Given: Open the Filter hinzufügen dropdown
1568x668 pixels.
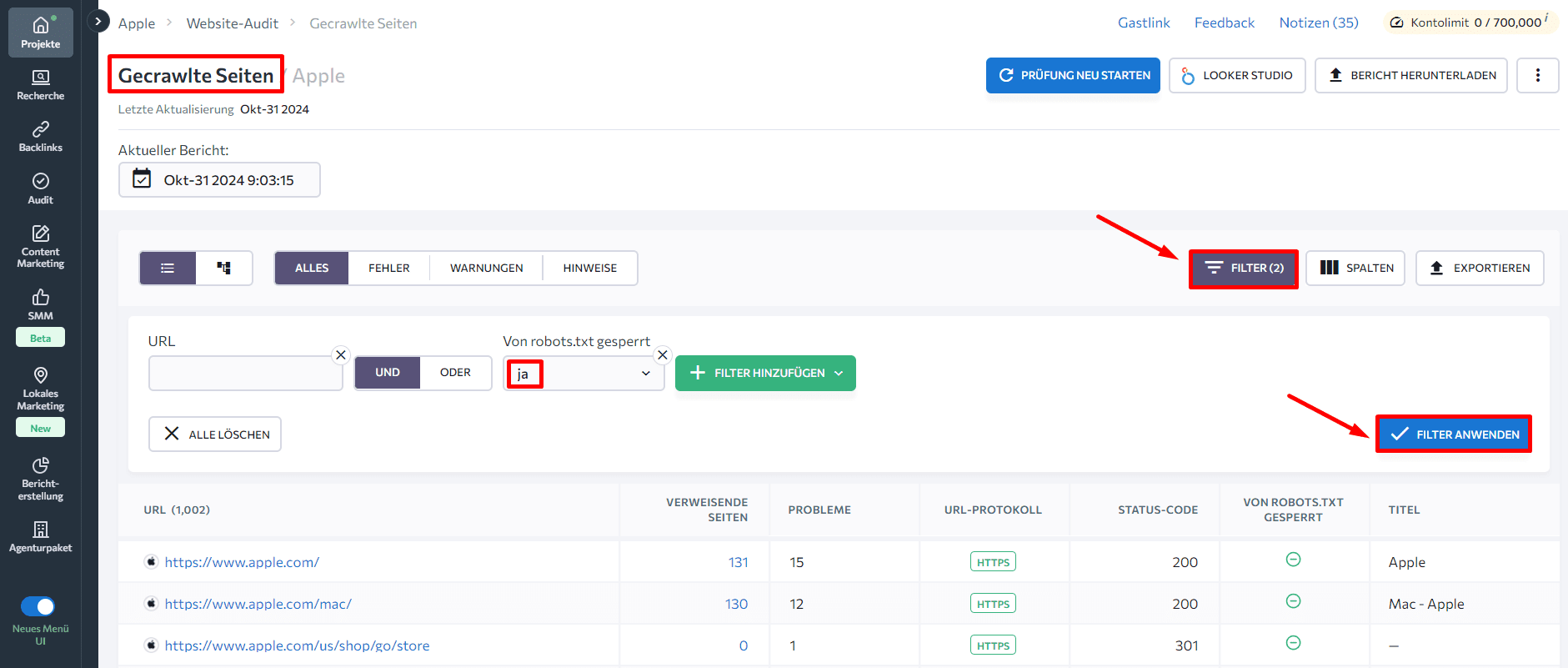Looking at the screenshot, I should pyautogui.click(x=765, y=373).
